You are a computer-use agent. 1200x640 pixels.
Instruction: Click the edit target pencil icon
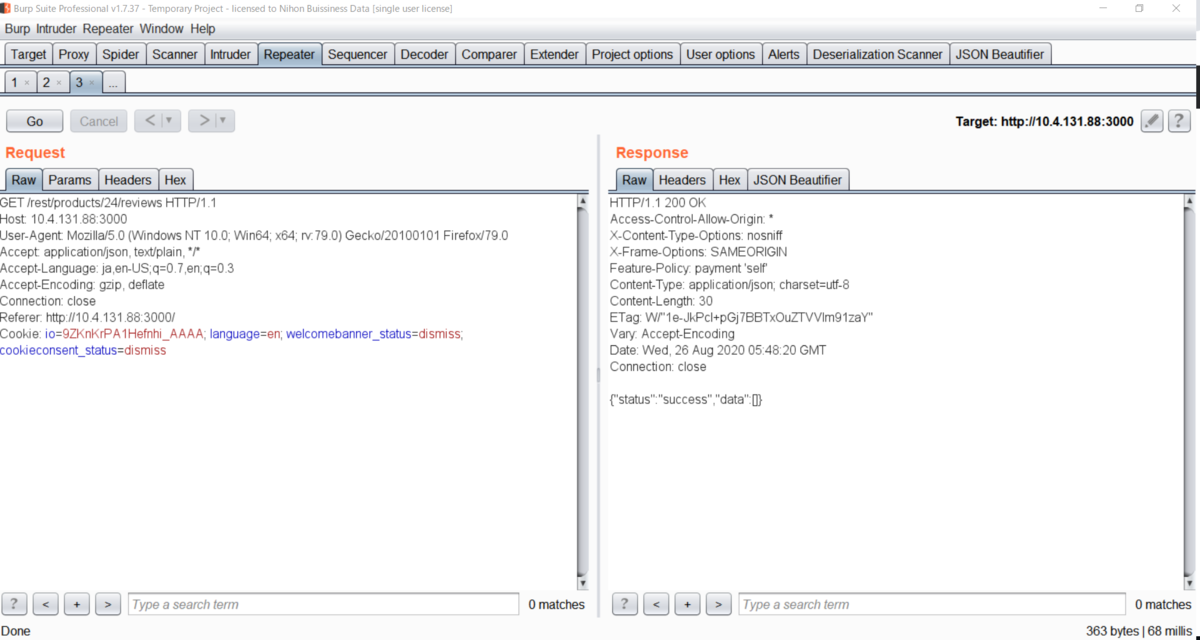(1152, 121)
